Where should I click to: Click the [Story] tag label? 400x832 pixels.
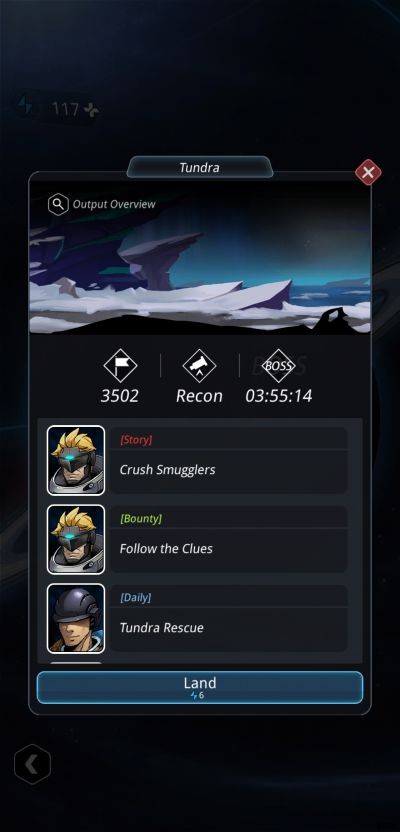point(136,440)
